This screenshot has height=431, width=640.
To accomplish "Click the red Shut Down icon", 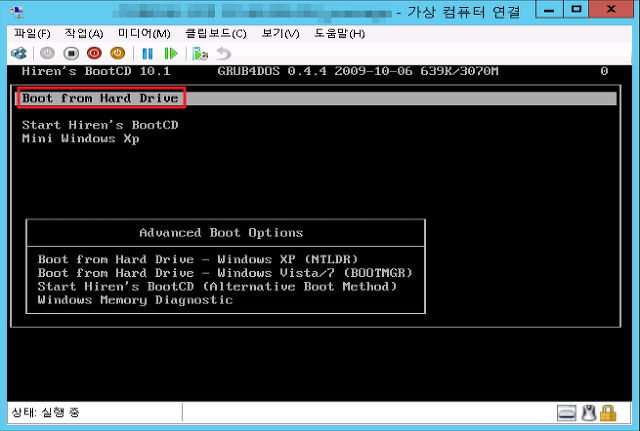I will tap(94, 53).
